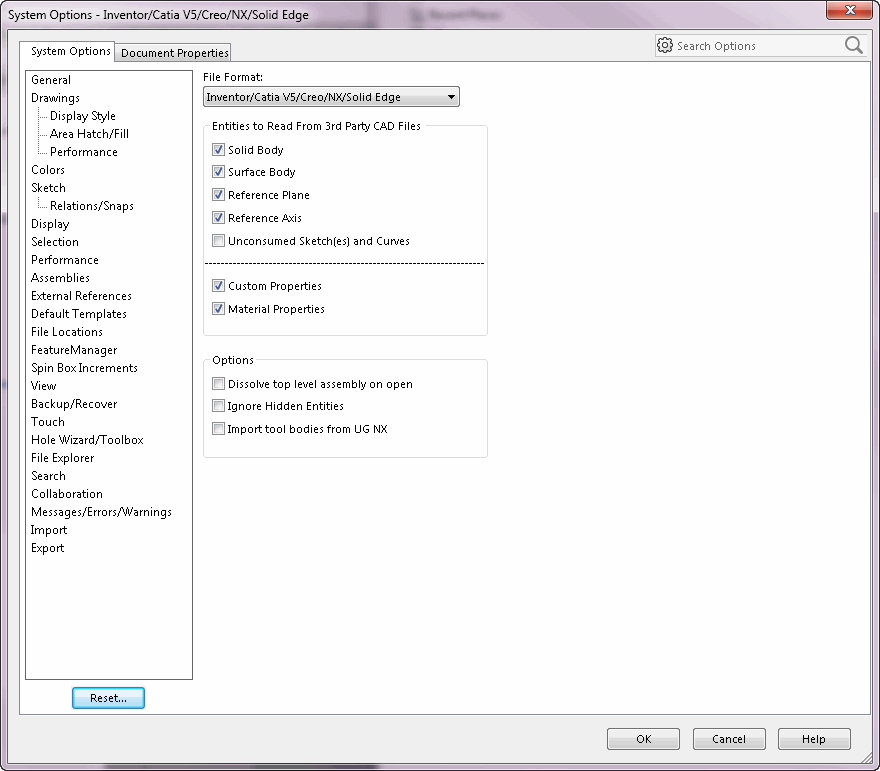Click the Cancel button
880x771 pixels.
click(729, 739)
